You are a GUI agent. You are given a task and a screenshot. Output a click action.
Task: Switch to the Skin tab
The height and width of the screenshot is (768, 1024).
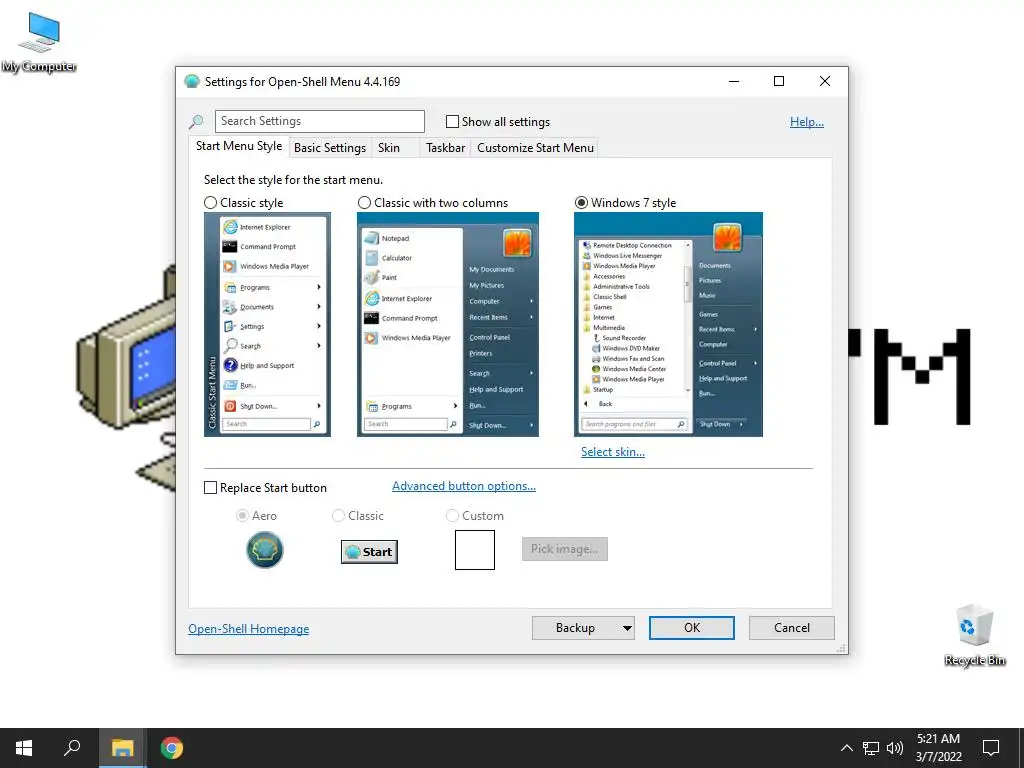tap(389, 148)
